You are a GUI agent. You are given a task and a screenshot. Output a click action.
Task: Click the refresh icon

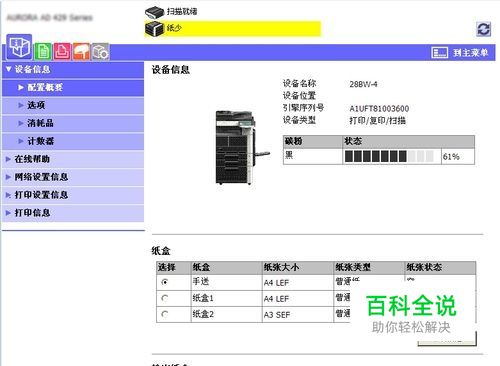pos(483,29)
